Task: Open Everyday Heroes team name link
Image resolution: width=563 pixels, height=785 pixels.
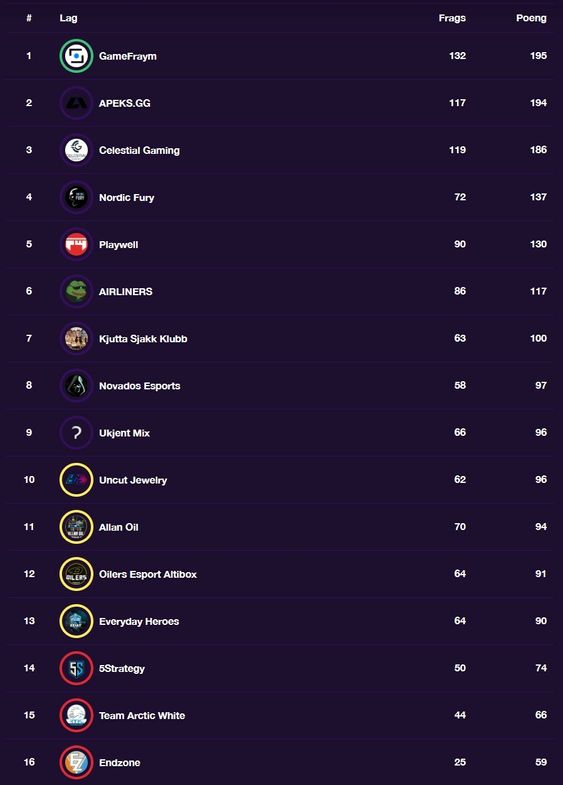Action: [139, 621]
